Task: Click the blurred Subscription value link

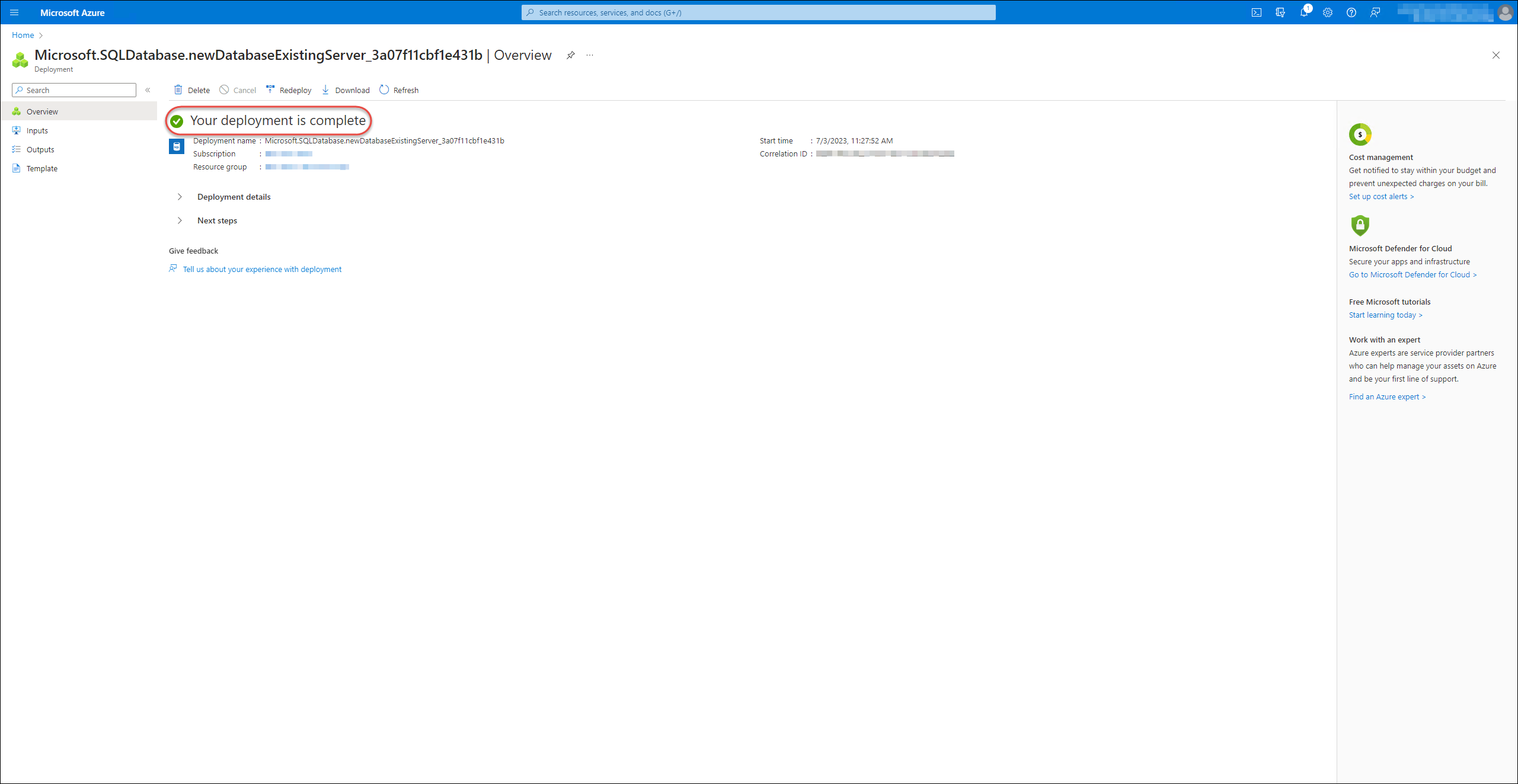Action: pyautogui.click(x=289, y=154)
